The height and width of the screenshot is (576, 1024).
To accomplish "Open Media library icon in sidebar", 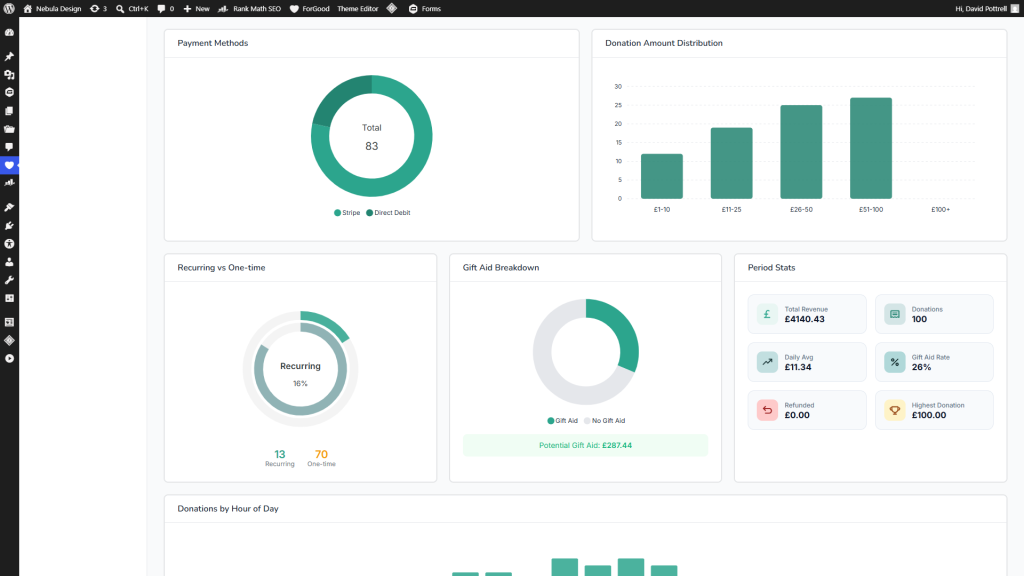I will click(9, 75).
